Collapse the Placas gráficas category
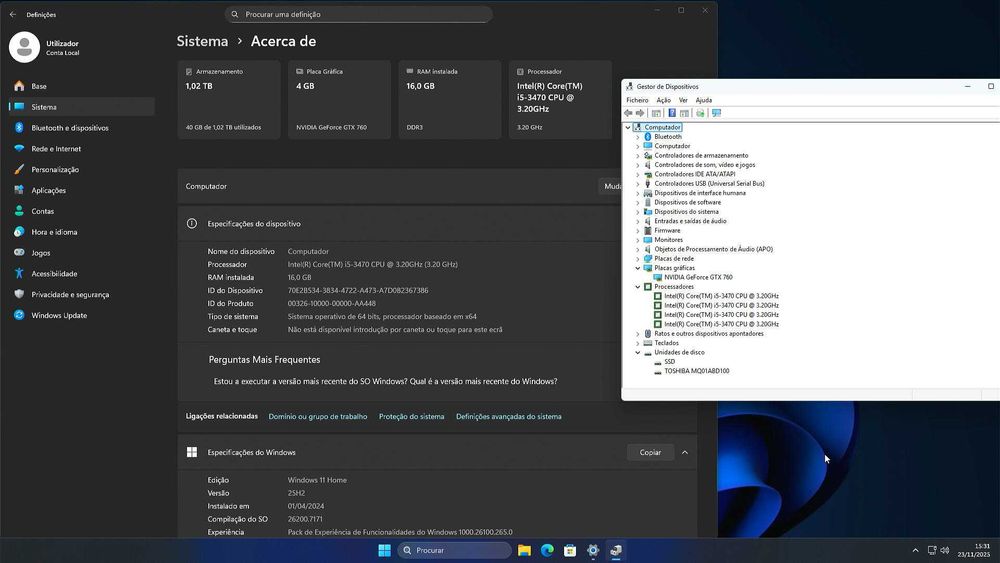 (x=637, y=268)
